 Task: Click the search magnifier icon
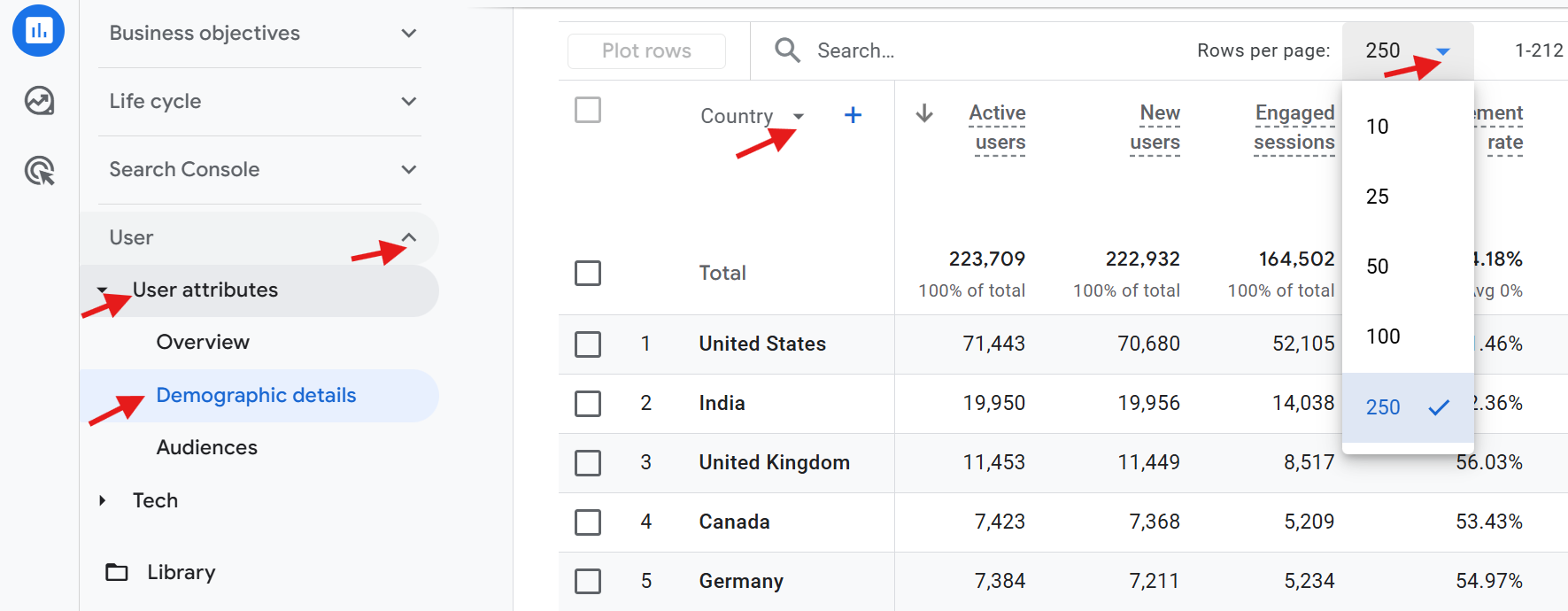[787, 50]
